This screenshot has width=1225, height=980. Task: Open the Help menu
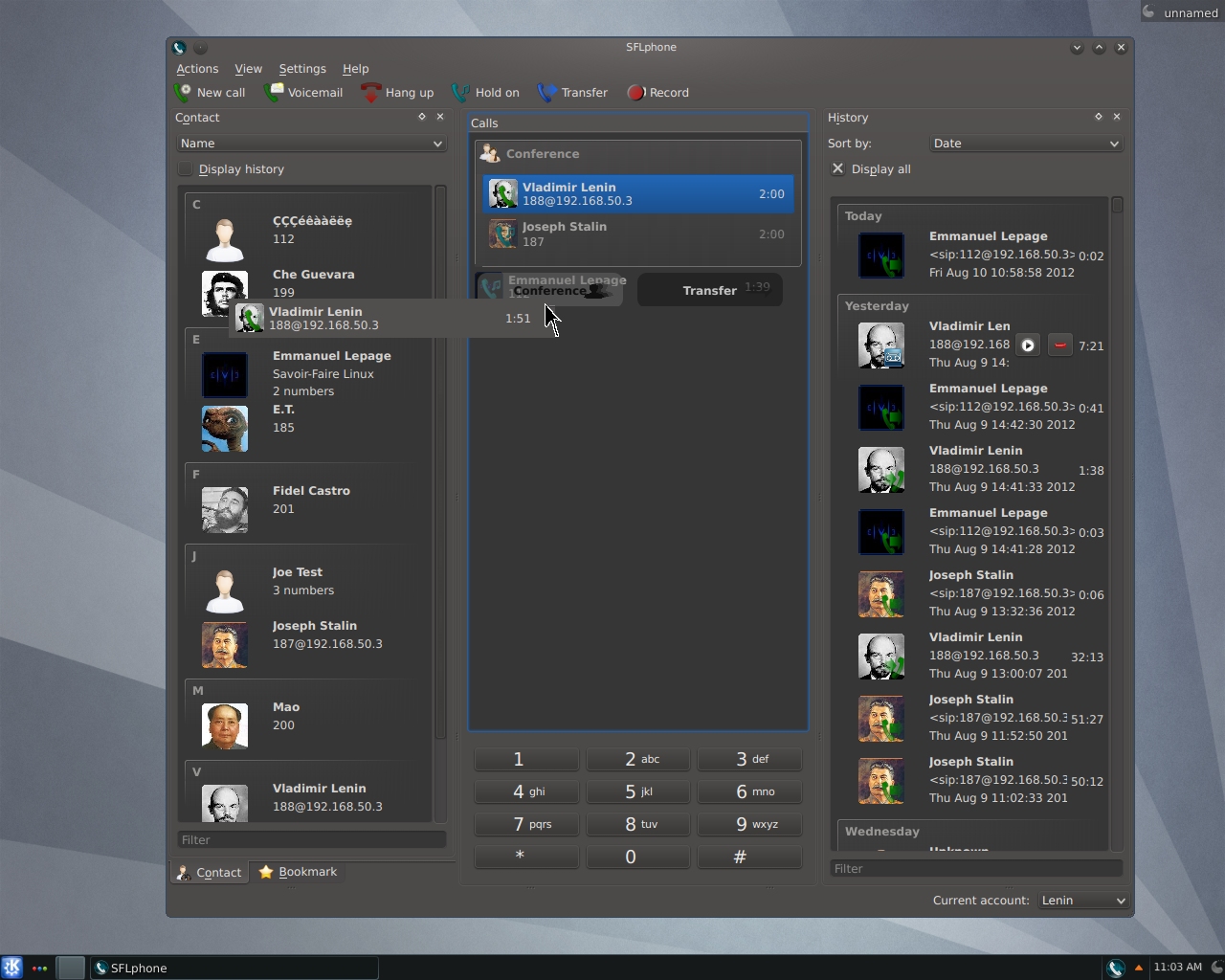355,69
